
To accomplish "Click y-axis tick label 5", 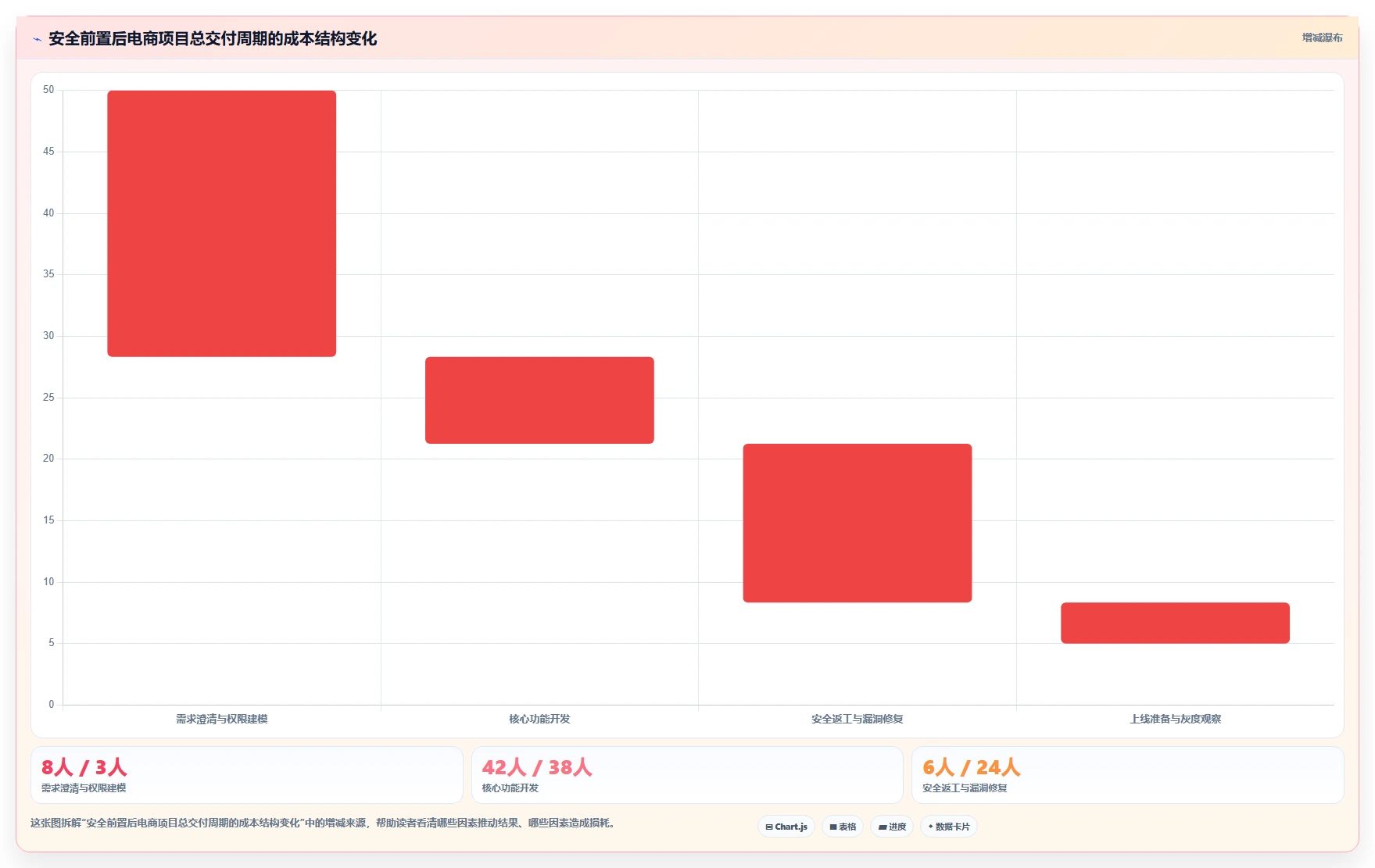I will (52, 643).
